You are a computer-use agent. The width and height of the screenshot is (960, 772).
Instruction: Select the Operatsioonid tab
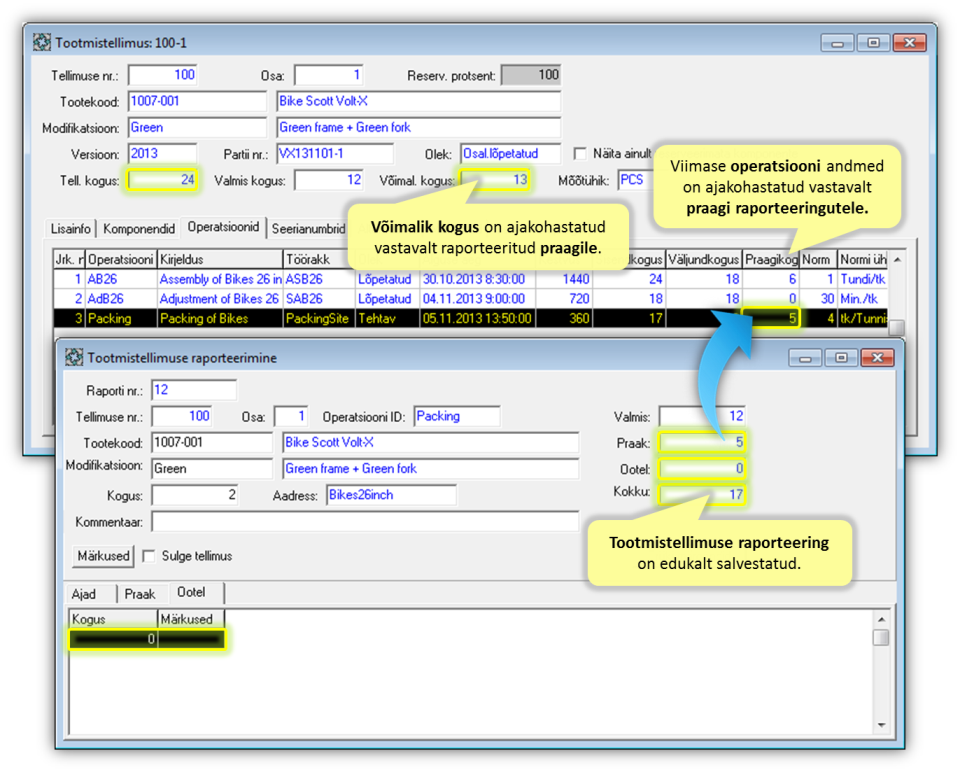(223, 227)
